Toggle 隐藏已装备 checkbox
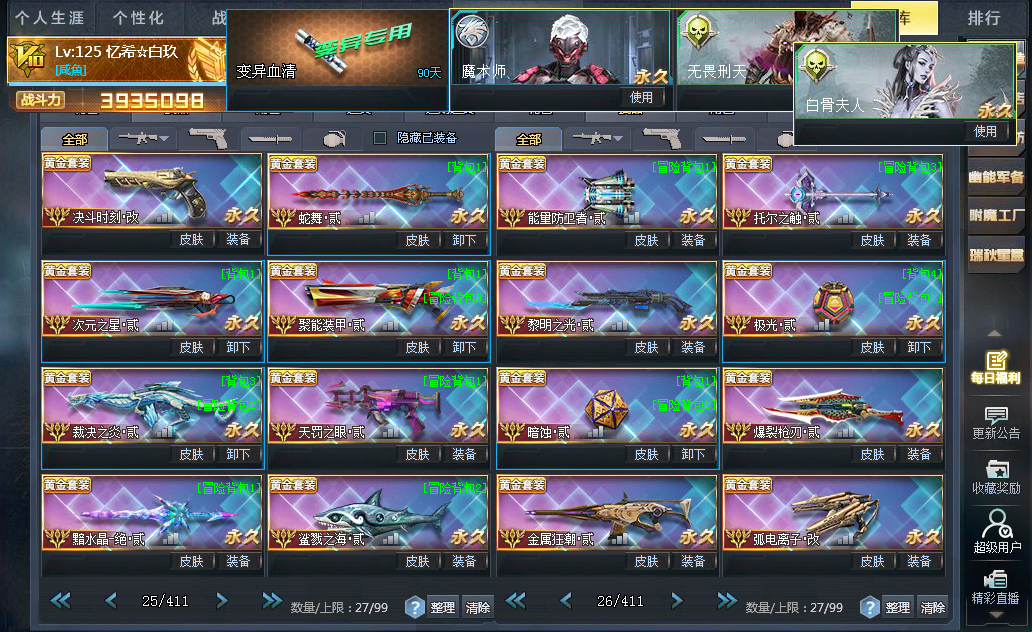 pyautogui.click(x=380, y=138)
